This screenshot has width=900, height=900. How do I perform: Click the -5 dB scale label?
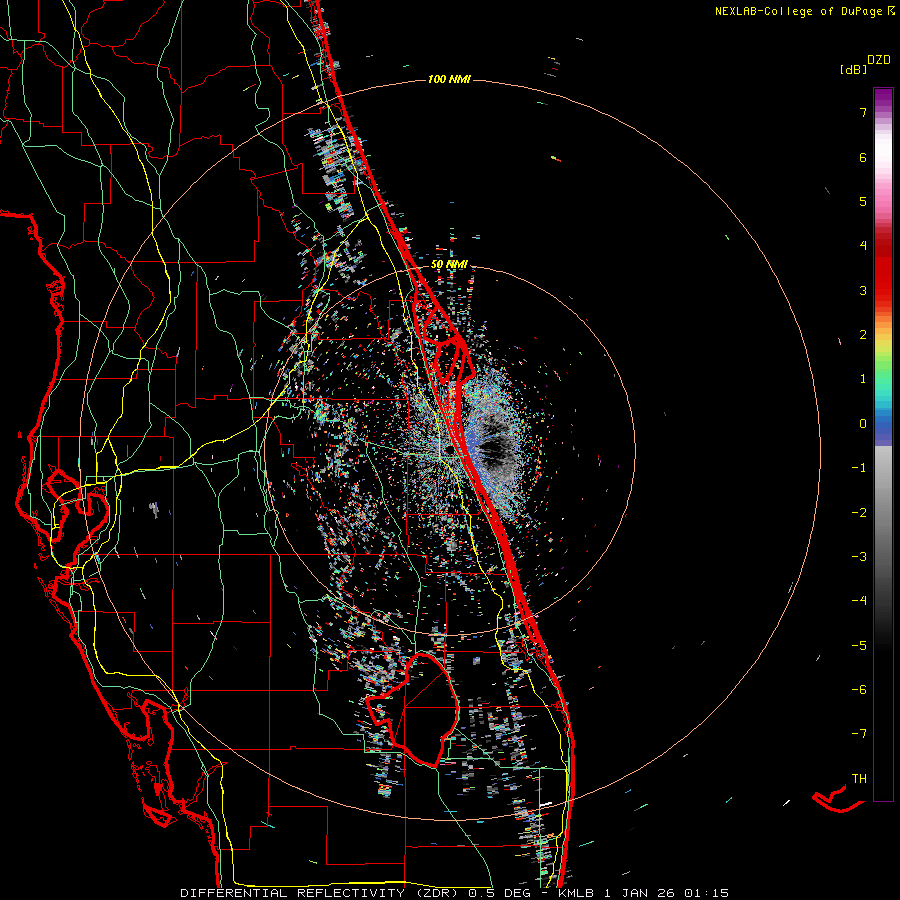pyautogui.click(x=859, y=645)
